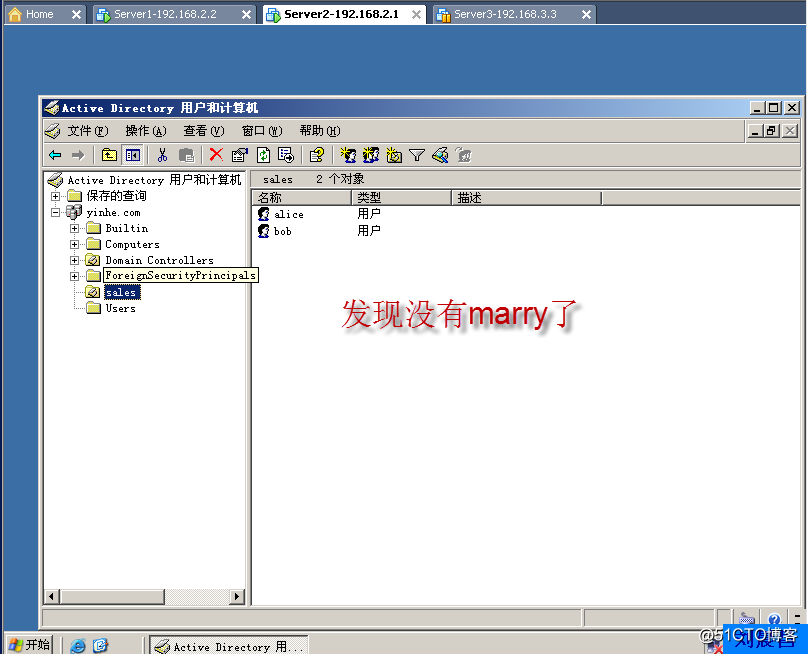Select the Computers folder
Viewport: 808px width, 654px height.
click(x=132, y=244)
